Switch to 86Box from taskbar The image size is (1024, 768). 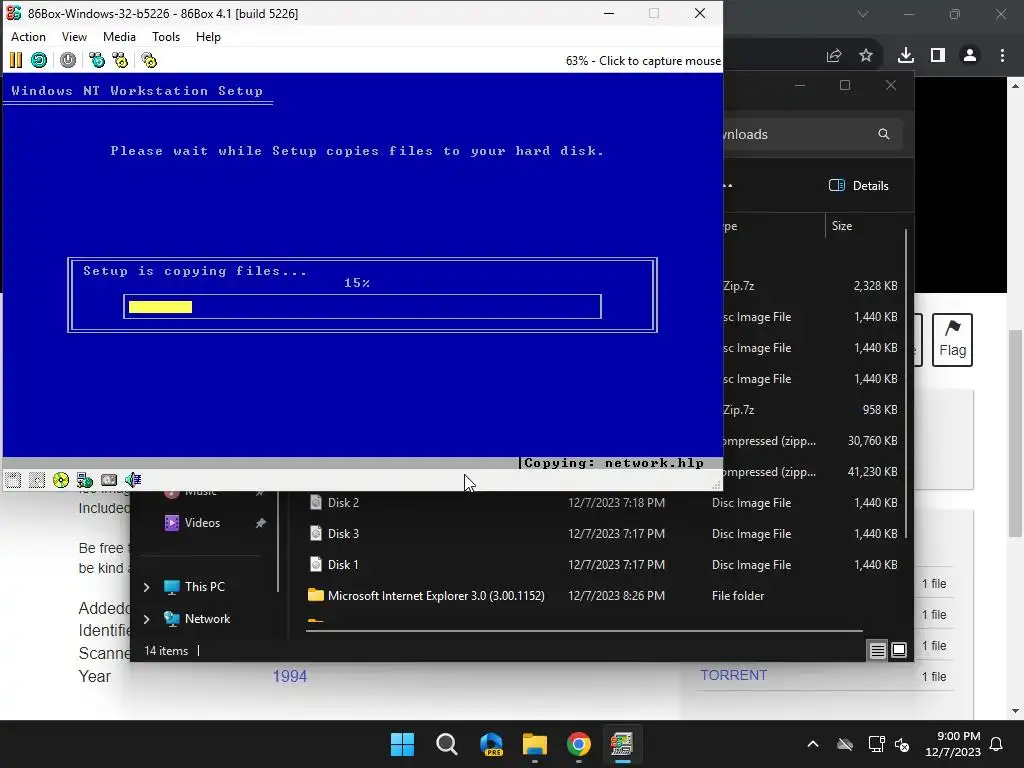point(622,744)
